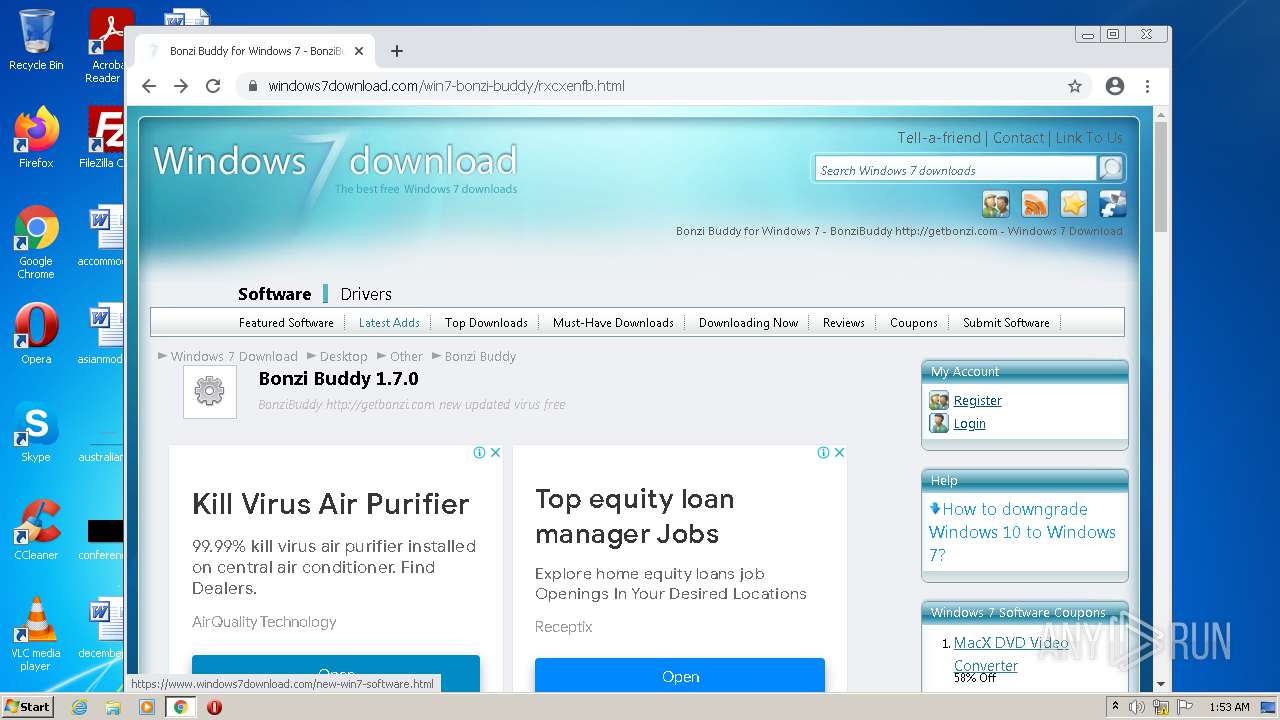Click the Login link
Image resolution: width=1280 pixels, height=720 pixels.
[969, 423]
